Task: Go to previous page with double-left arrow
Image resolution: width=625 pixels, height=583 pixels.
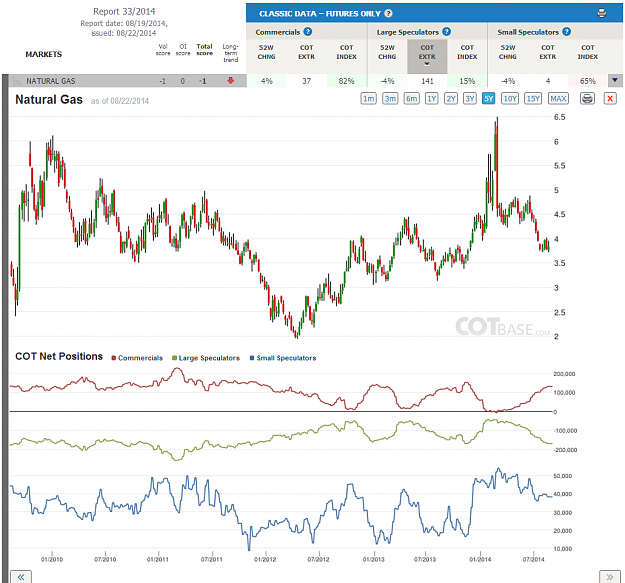Action: (21, 577)
